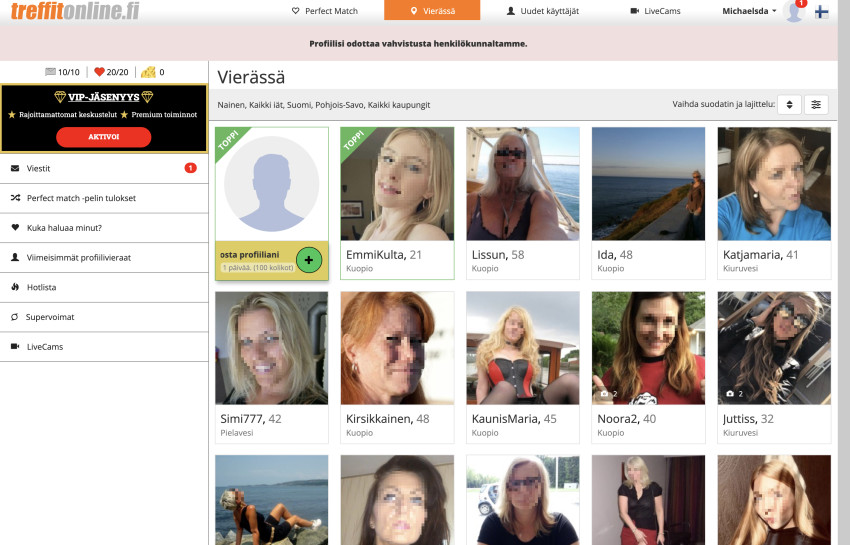Expand the Michaelsda account dropdown
The height and width of the screenshot is (545, 850).
click(x=749, y=11)
